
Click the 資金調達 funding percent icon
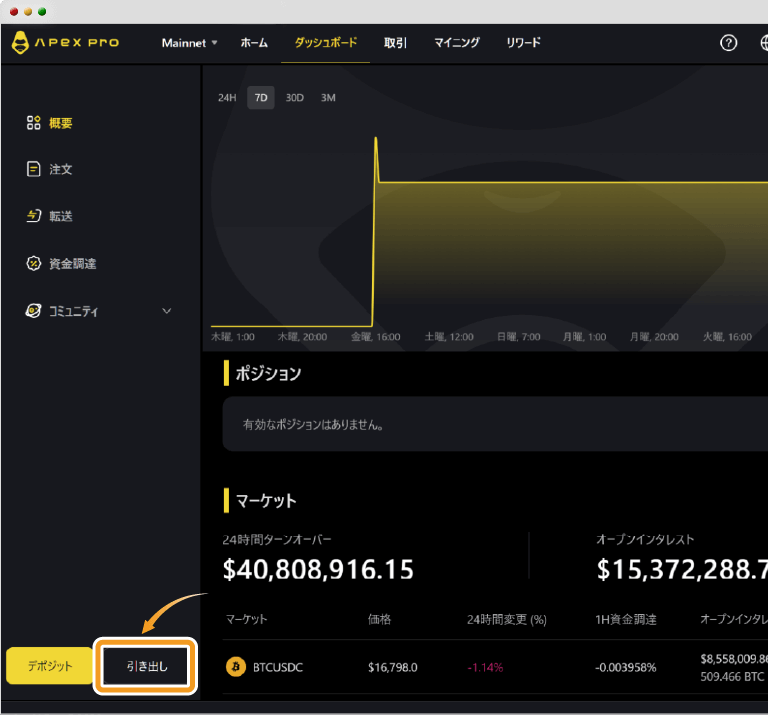point(33,263)
